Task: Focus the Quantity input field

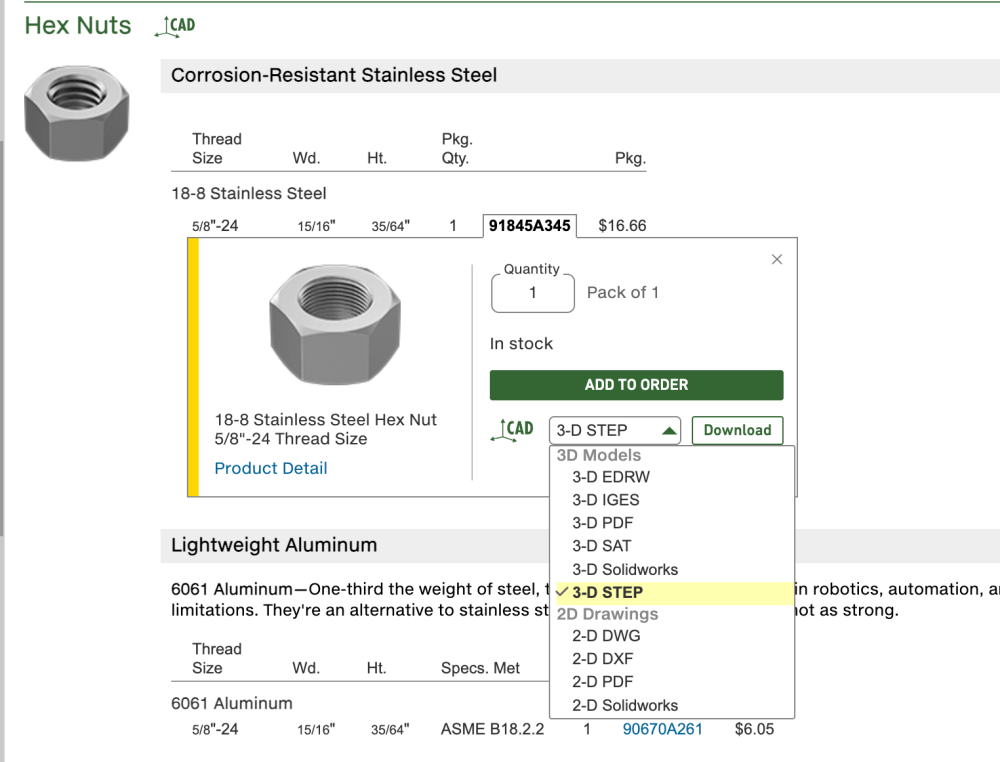Action: pos(533,293)
